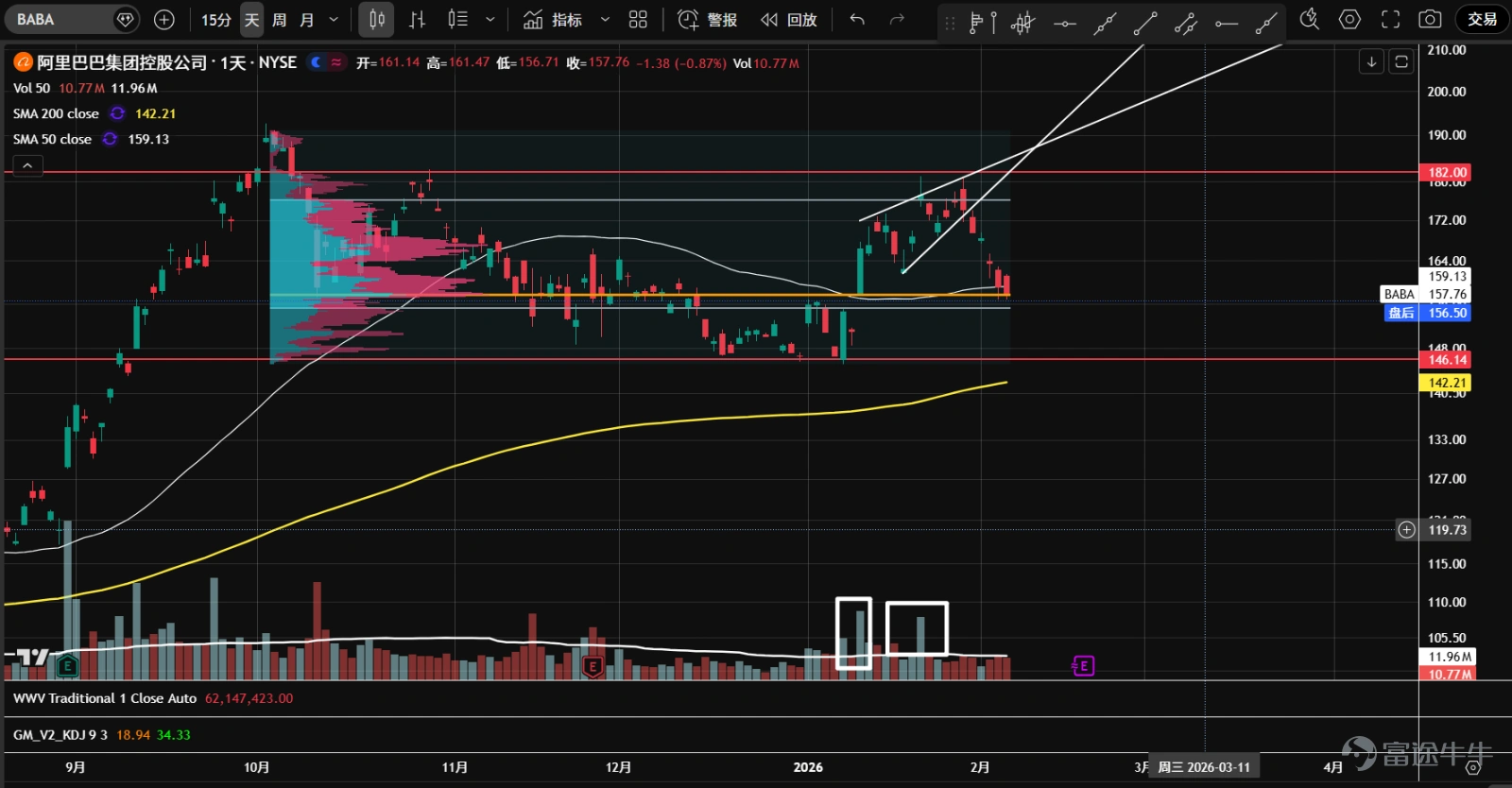Select the 天 daily interval

coord(251,19)
